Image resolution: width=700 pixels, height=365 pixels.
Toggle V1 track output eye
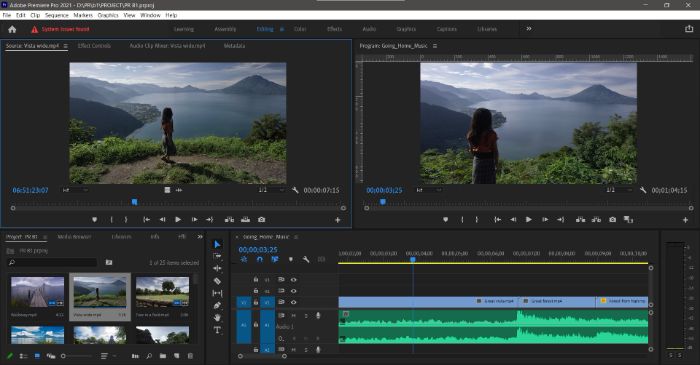(x=293, y=302)
